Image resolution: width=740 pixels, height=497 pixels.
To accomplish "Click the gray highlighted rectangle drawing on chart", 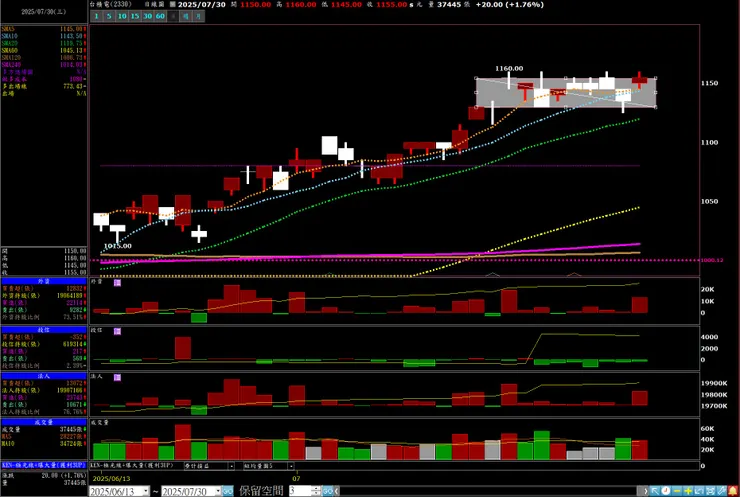I will click(x=566, y=93).
